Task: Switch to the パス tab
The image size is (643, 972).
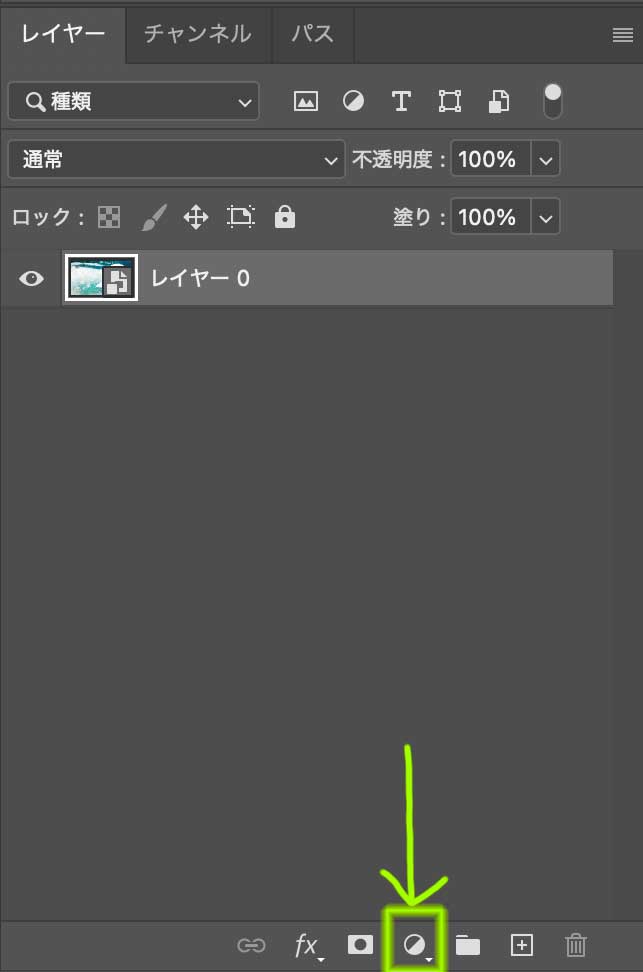Action: 313,34
